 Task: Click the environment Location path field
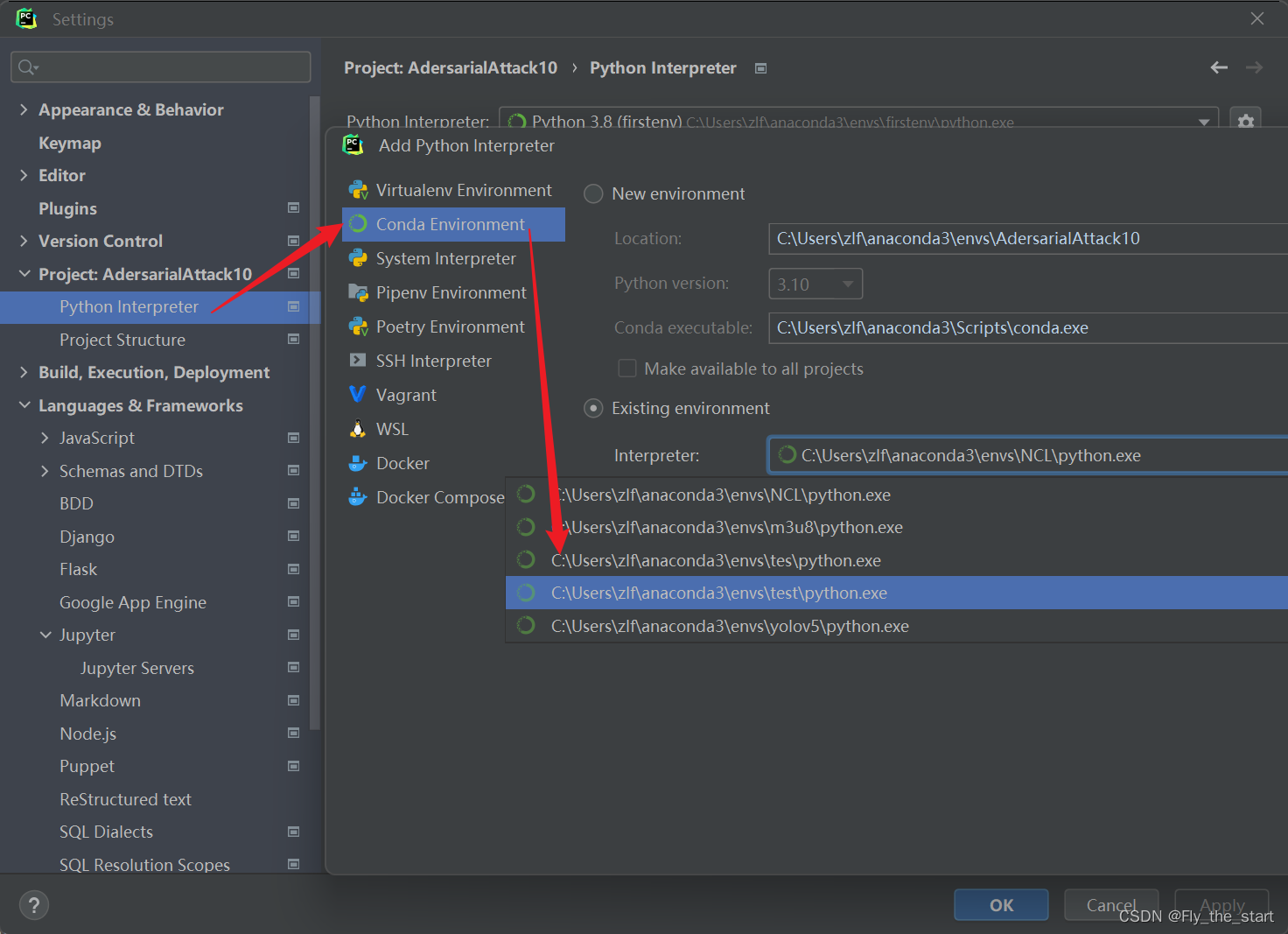(1028, 238)
